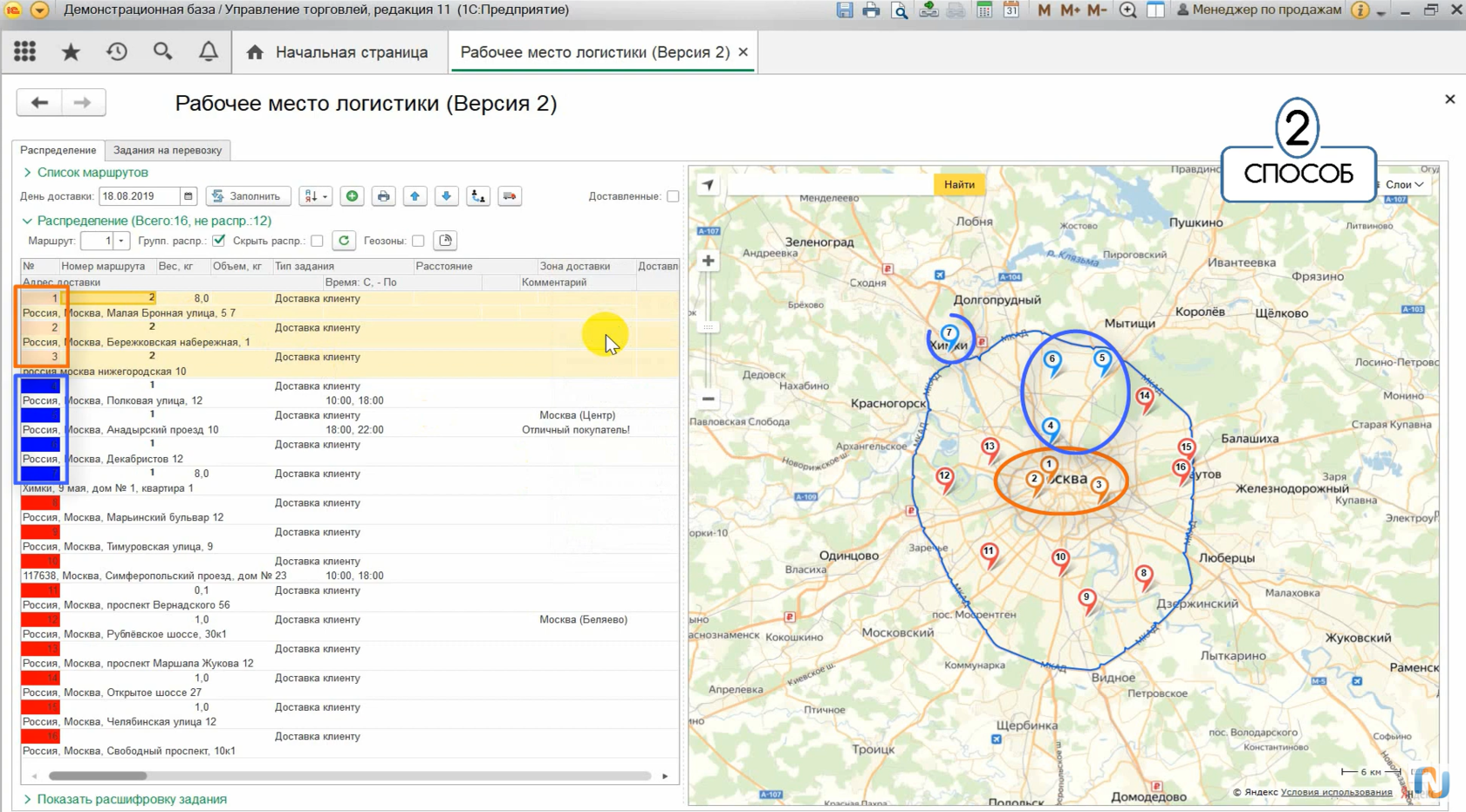Move route down with blue down arrow
The width and height of the screenshot is (1466, 812).
tap(447, 196)
